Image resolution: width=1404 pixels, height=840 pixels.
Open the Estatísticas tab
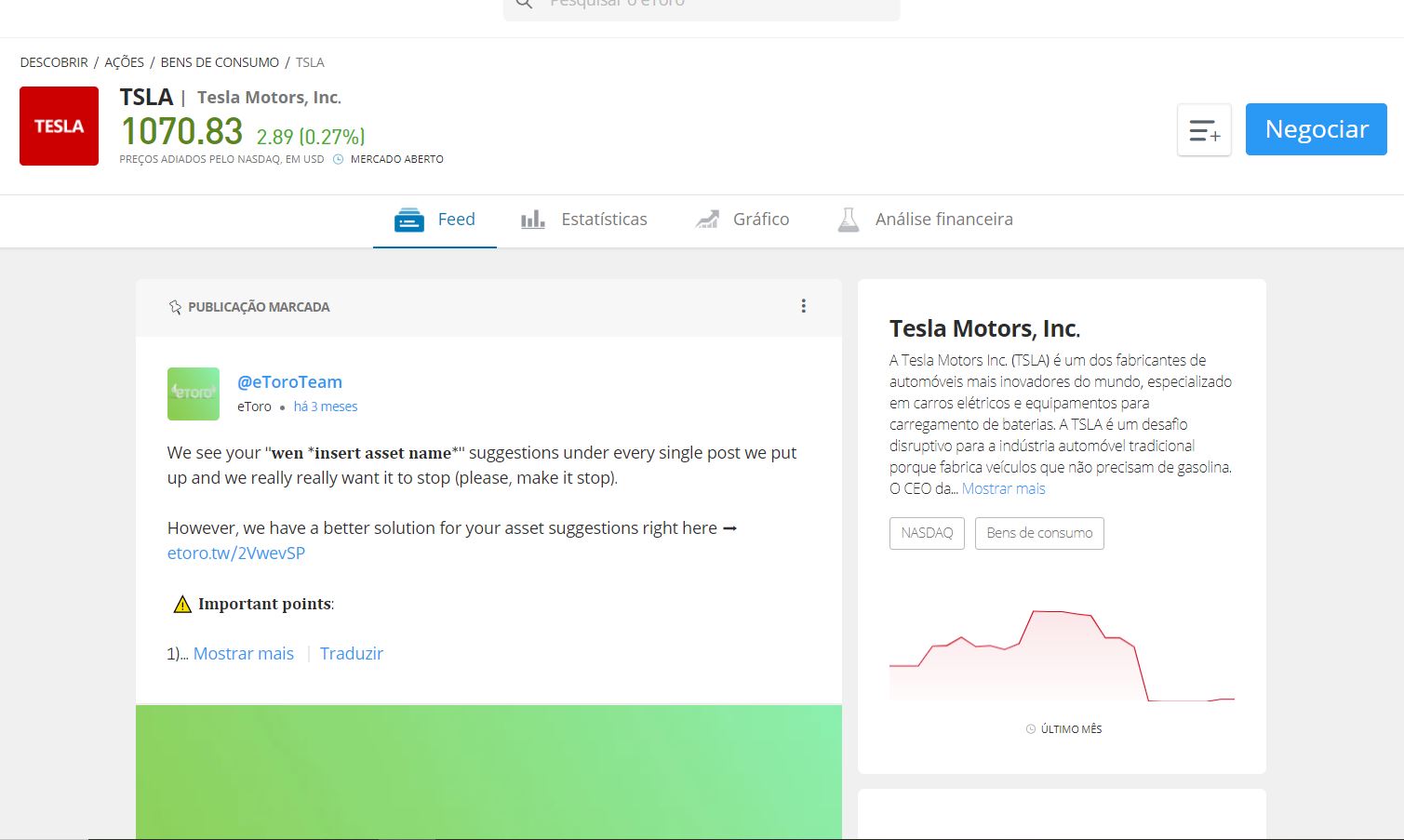click(x=583, y=220)
